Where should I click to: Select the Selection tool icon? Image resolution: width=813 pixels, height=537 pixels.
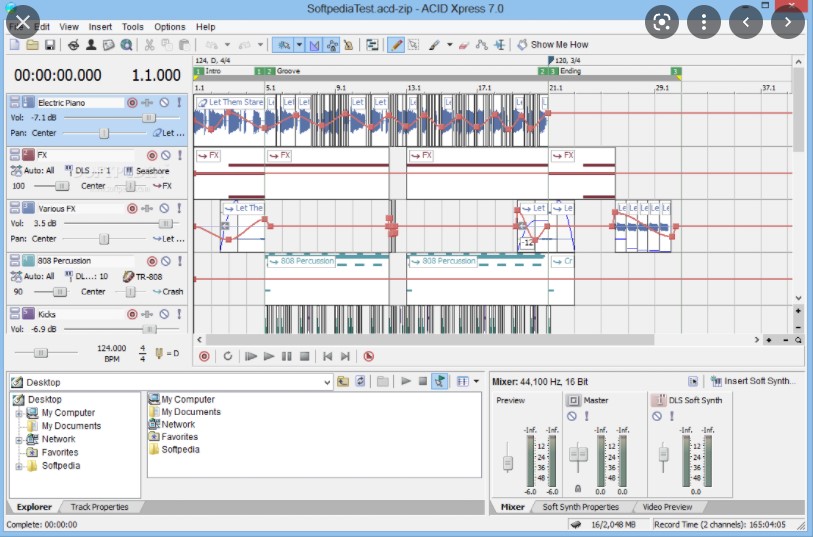tap(413, 45)
